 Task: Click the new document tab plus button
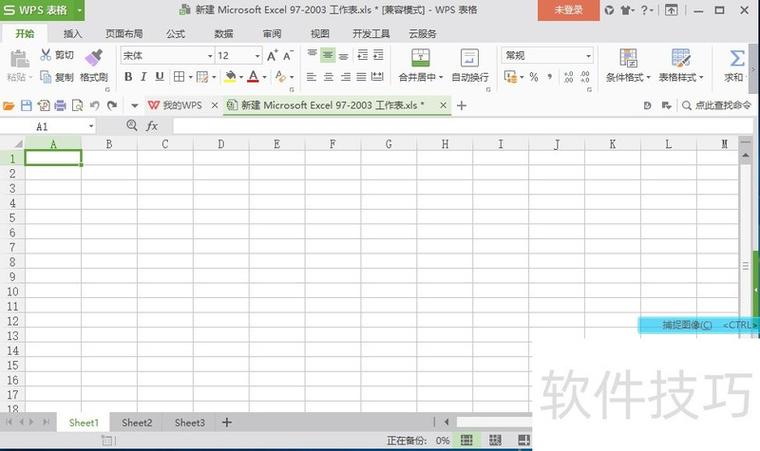point(461,105)
